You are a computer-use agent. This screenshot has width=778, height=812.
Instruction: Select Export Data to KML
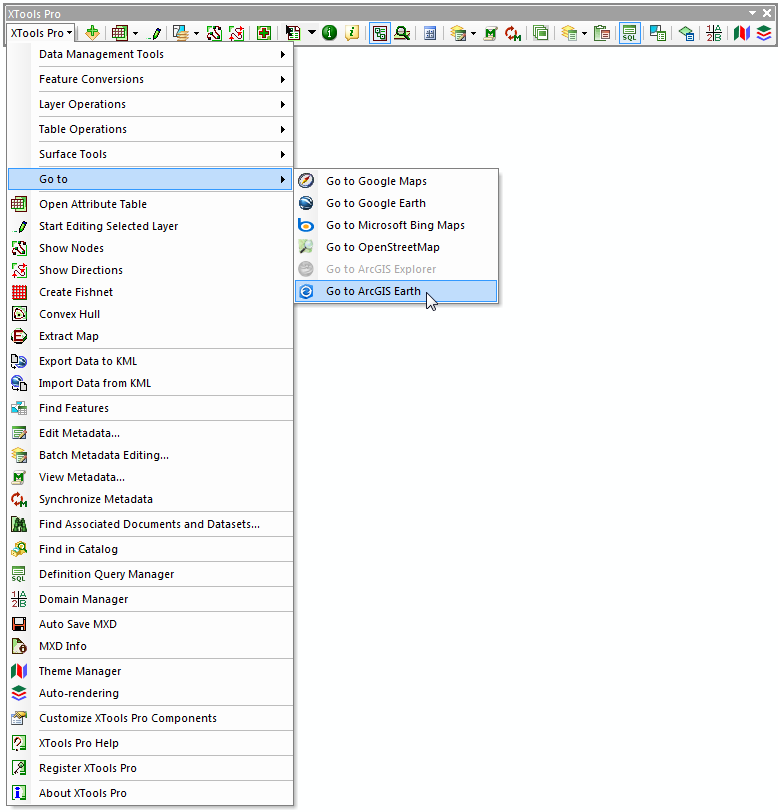(150, 361)
